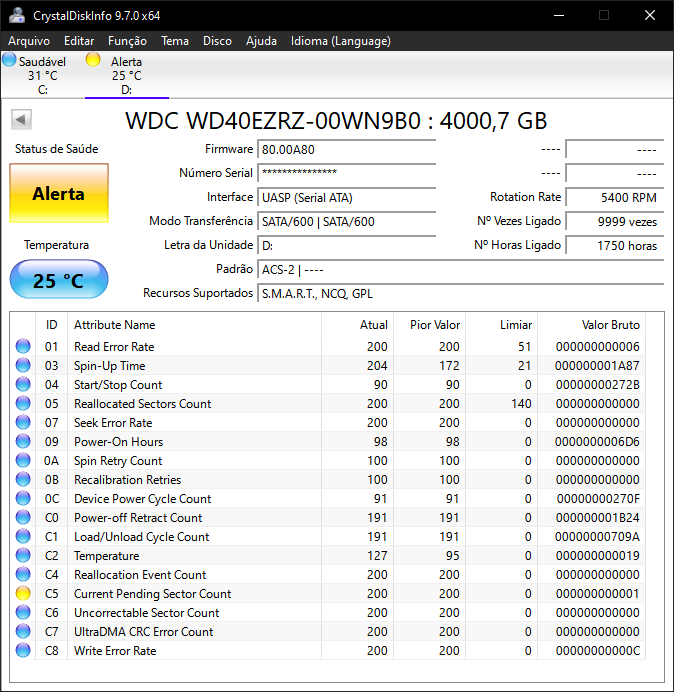Select the disk title WDC WD40EZRZ-00WN9B0
The width and height of the screenshot is (674, 692).
tap(273, 120)
